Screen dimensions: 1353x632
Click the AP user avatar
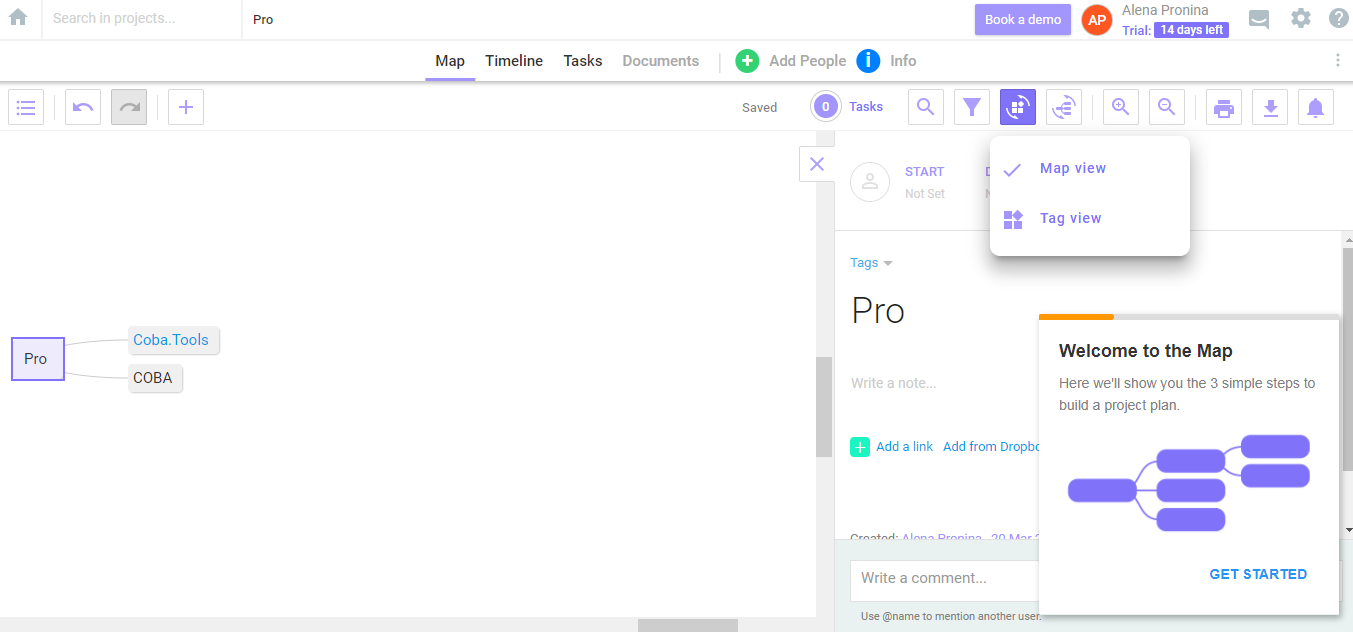tap(1097, 19)
